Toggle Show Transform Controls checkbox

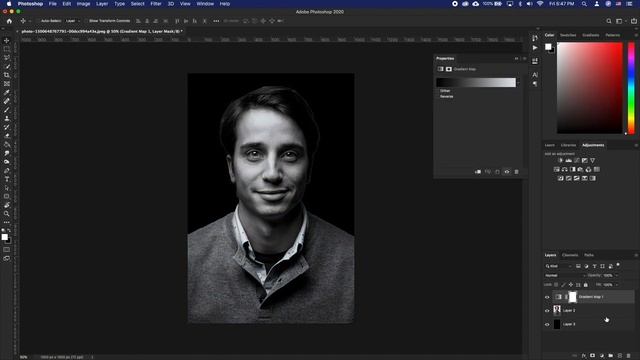87,21
